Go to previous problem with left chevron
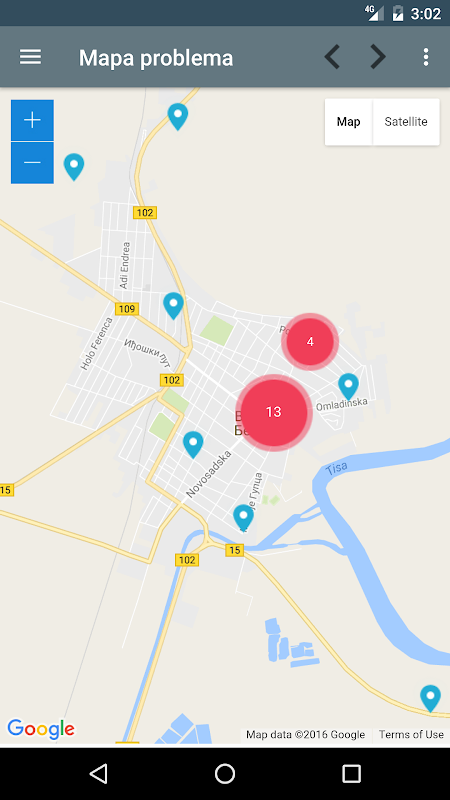450x800 pixels. [x=332, y=57]
